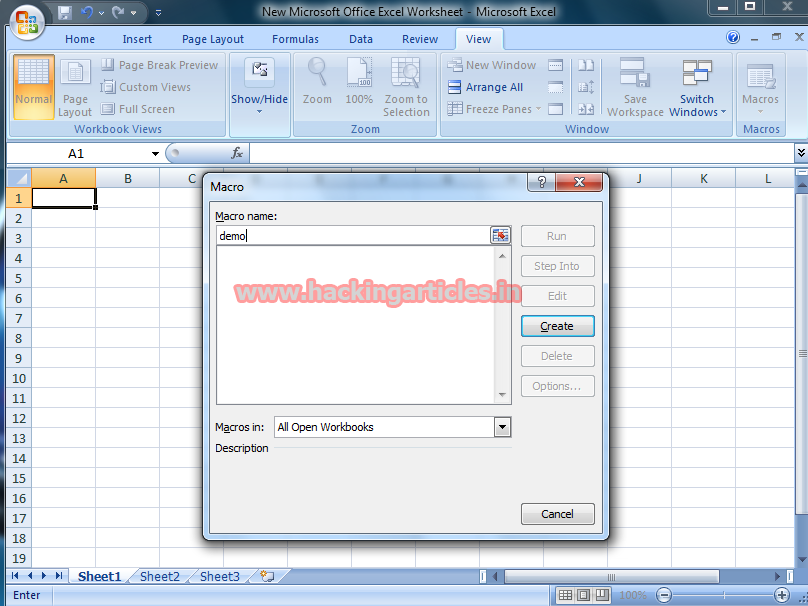Click the Reset Window Position icon
The width and height of the screenshot is (808, 606).
(586, 109)
